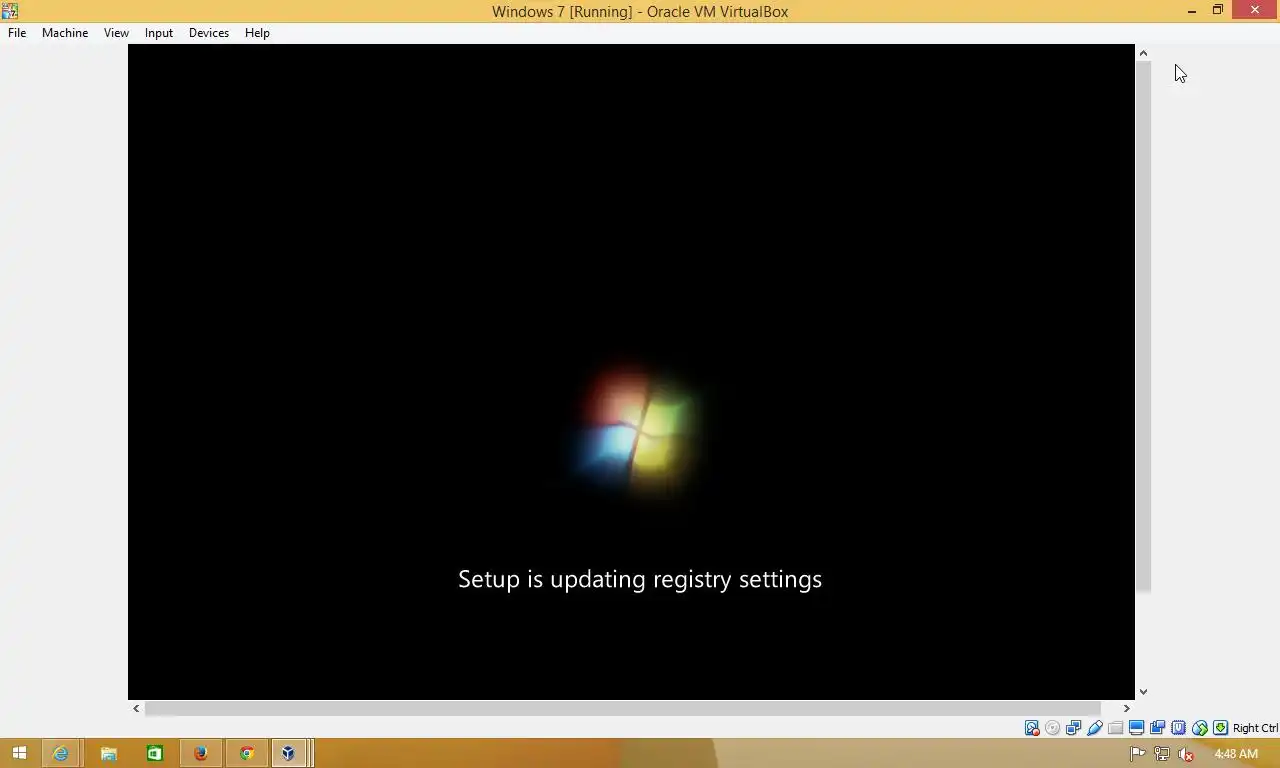Image resolution: width=1280 pixels, height=768 pixels.
Task: Open the Input menu
Action: tap(158, 33)
